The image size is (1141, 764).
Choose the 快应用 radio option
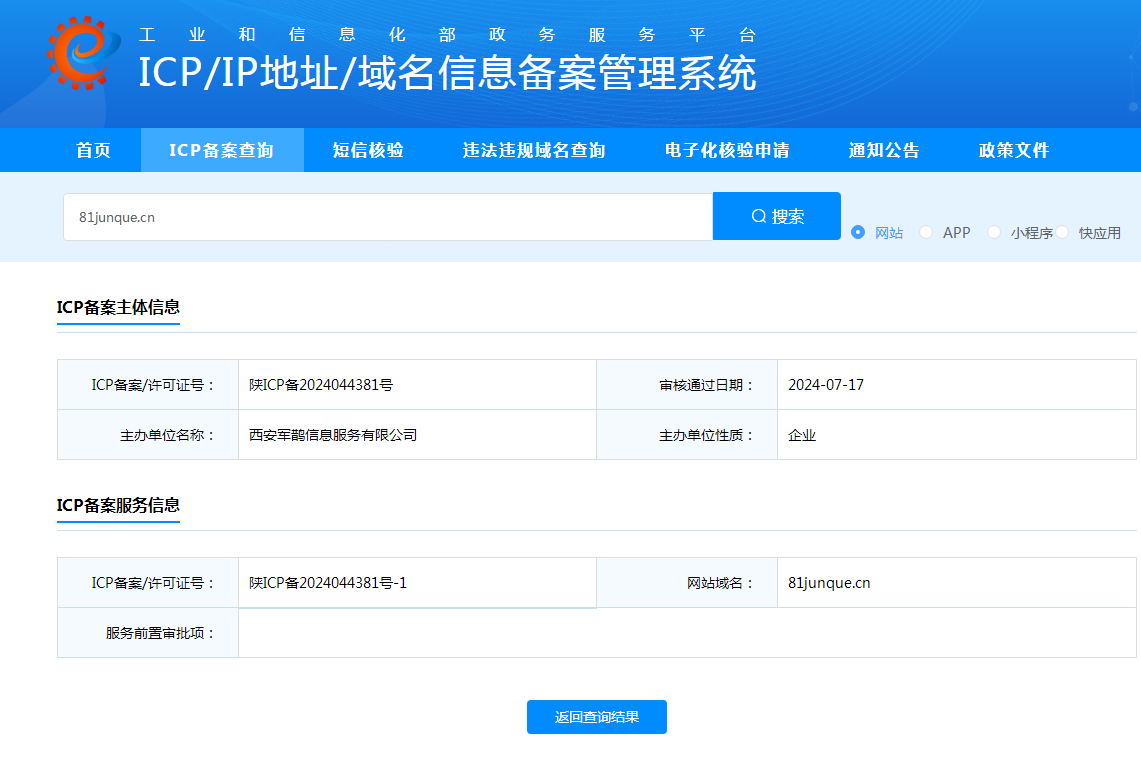[x=1062, y=232]
